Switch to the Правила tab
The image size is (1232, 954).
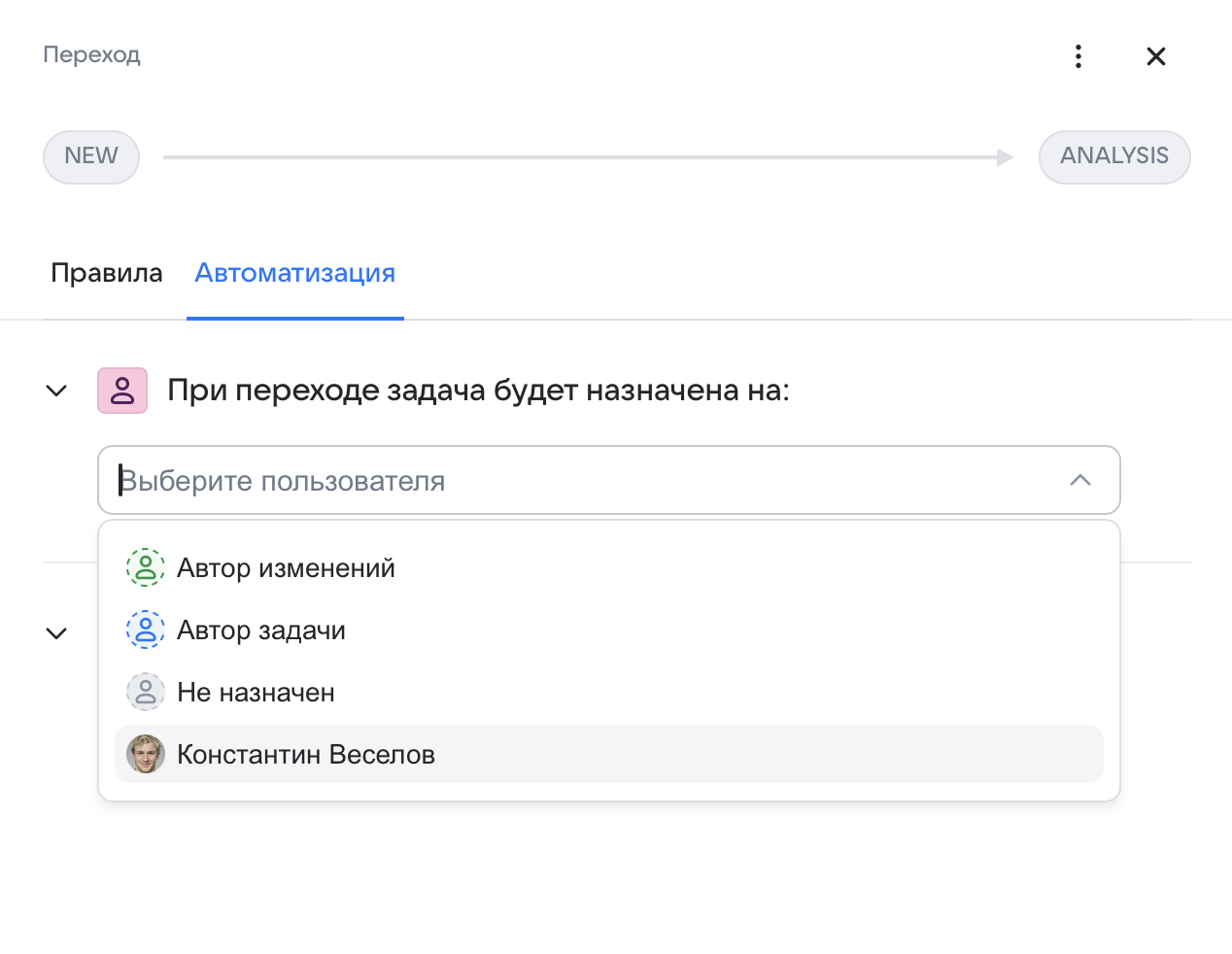tap(107, 273)
